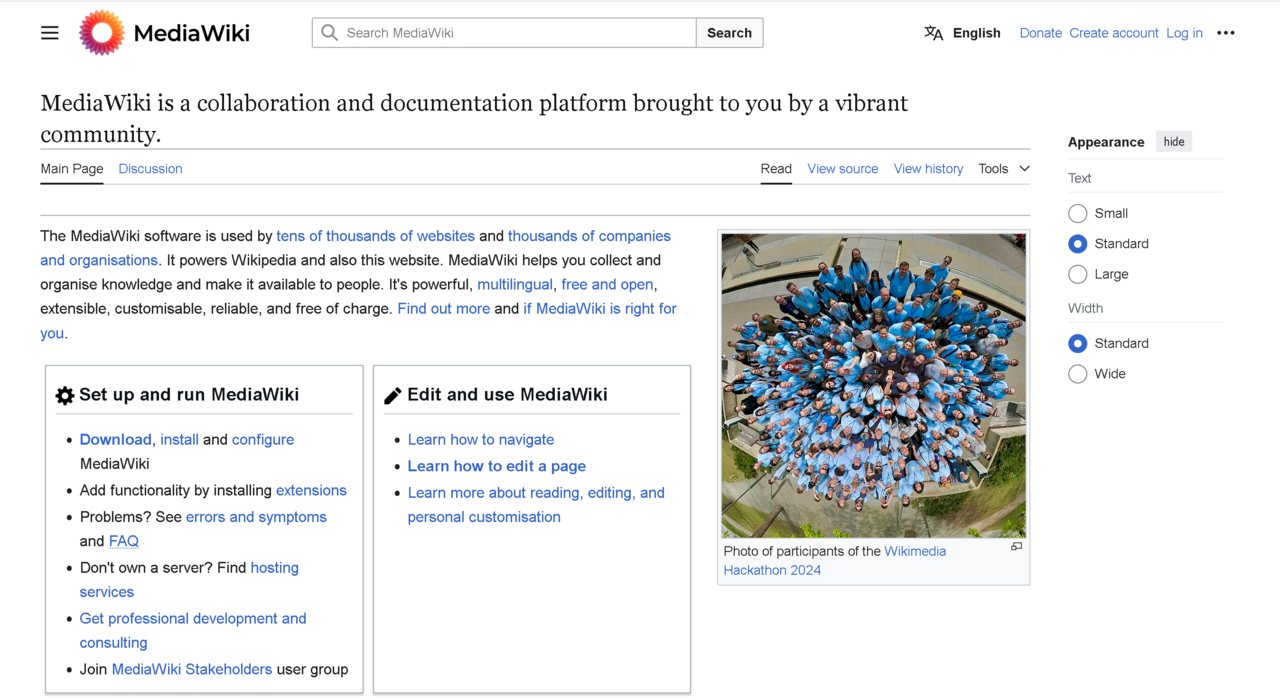Open the hosting services link
Viewport: 1280px width, 700px height.
click(x=274, y=568)
